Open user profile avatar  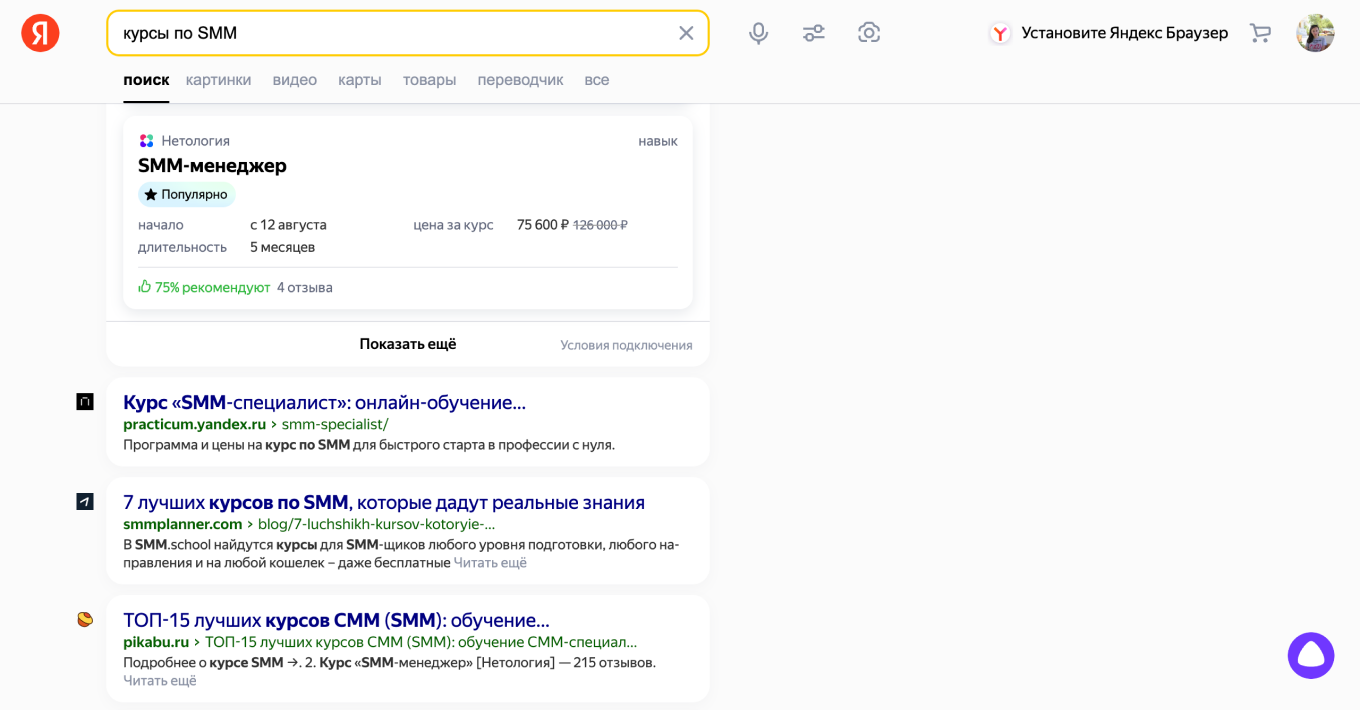[1315, 33]
